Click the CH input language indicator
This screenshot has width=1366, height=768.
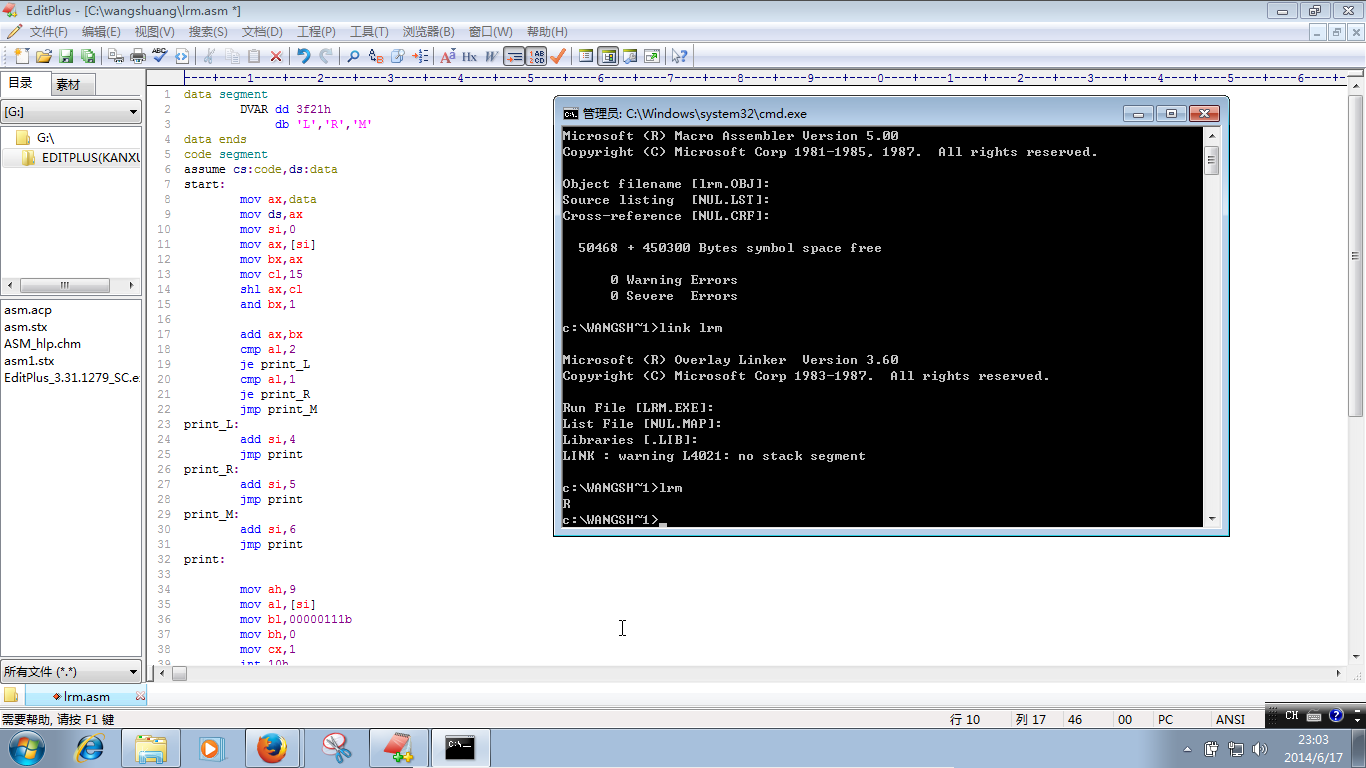pyautogui.click(x=1292, y=715)
